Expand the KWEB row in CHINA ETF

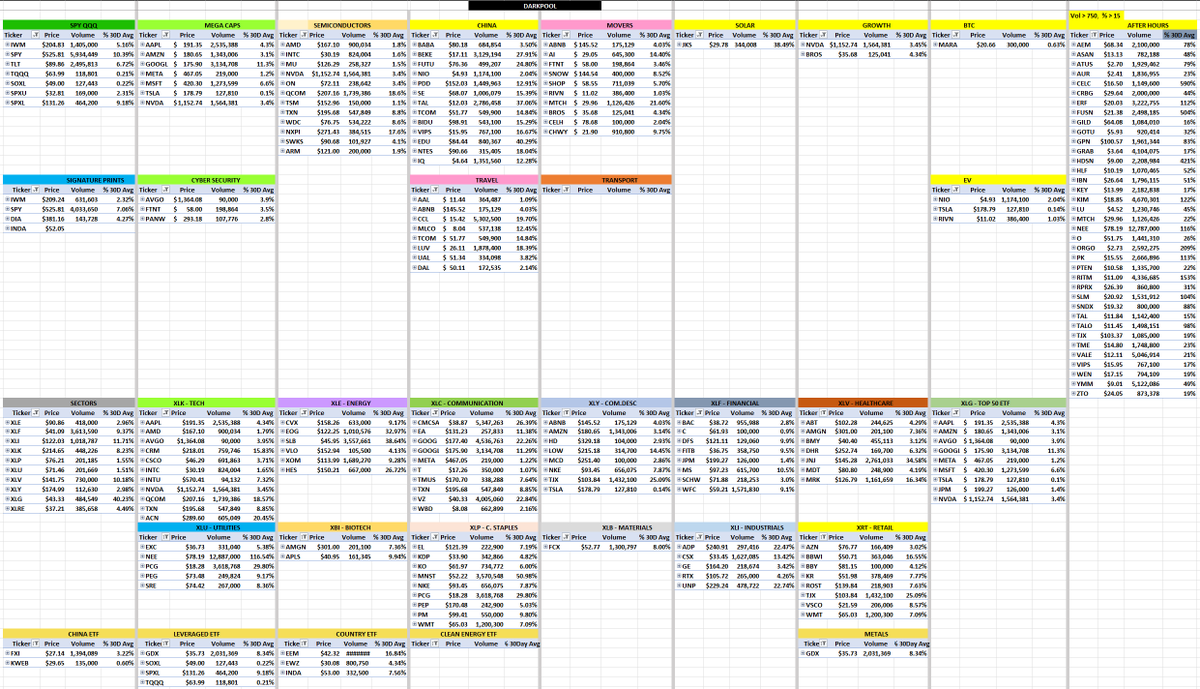tap(6, 662)
